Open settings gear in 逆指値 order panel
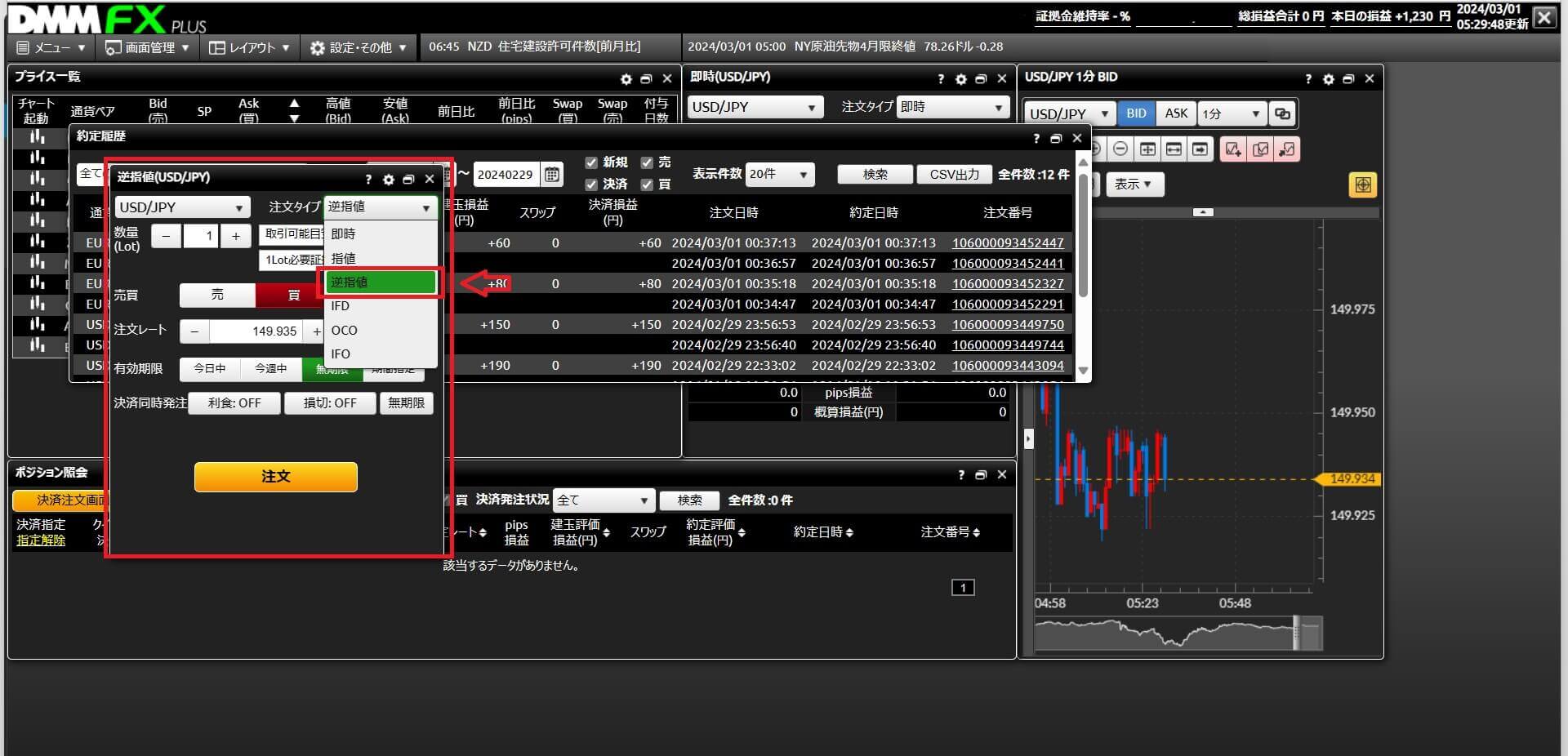The height and width of the screenshot is (756, 1568). (x=389, y=180)
